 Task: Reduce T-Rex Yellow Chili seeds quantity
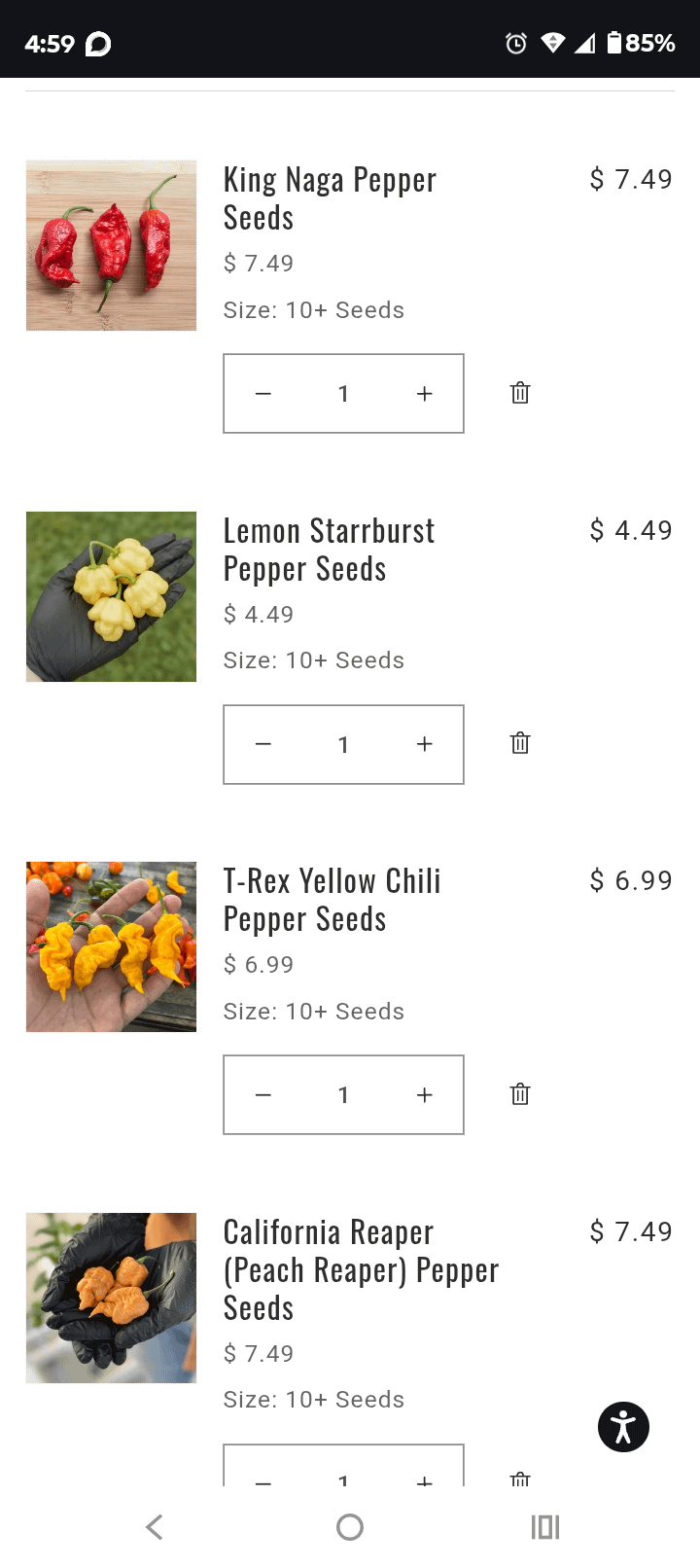coord(263,1095)
